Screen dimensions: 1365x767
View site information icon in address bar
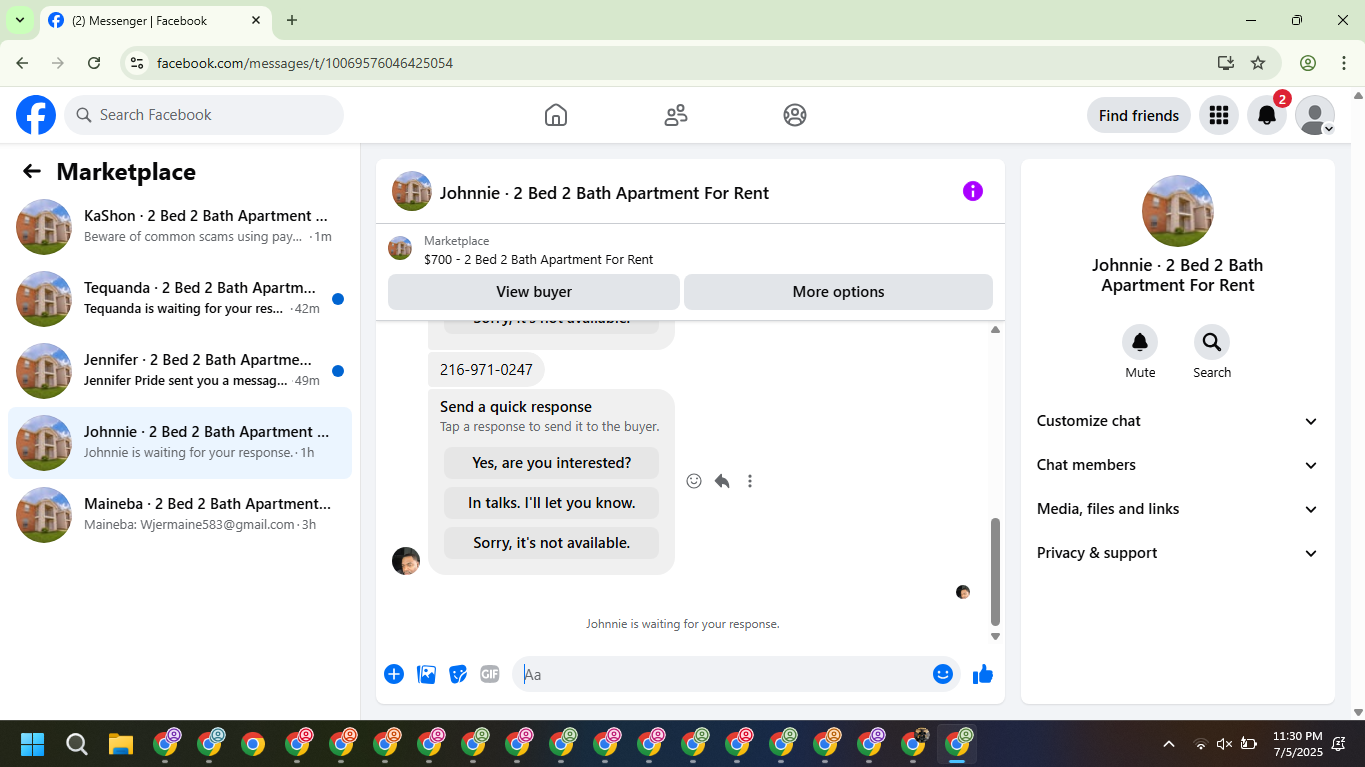click(x=138, y=63)
